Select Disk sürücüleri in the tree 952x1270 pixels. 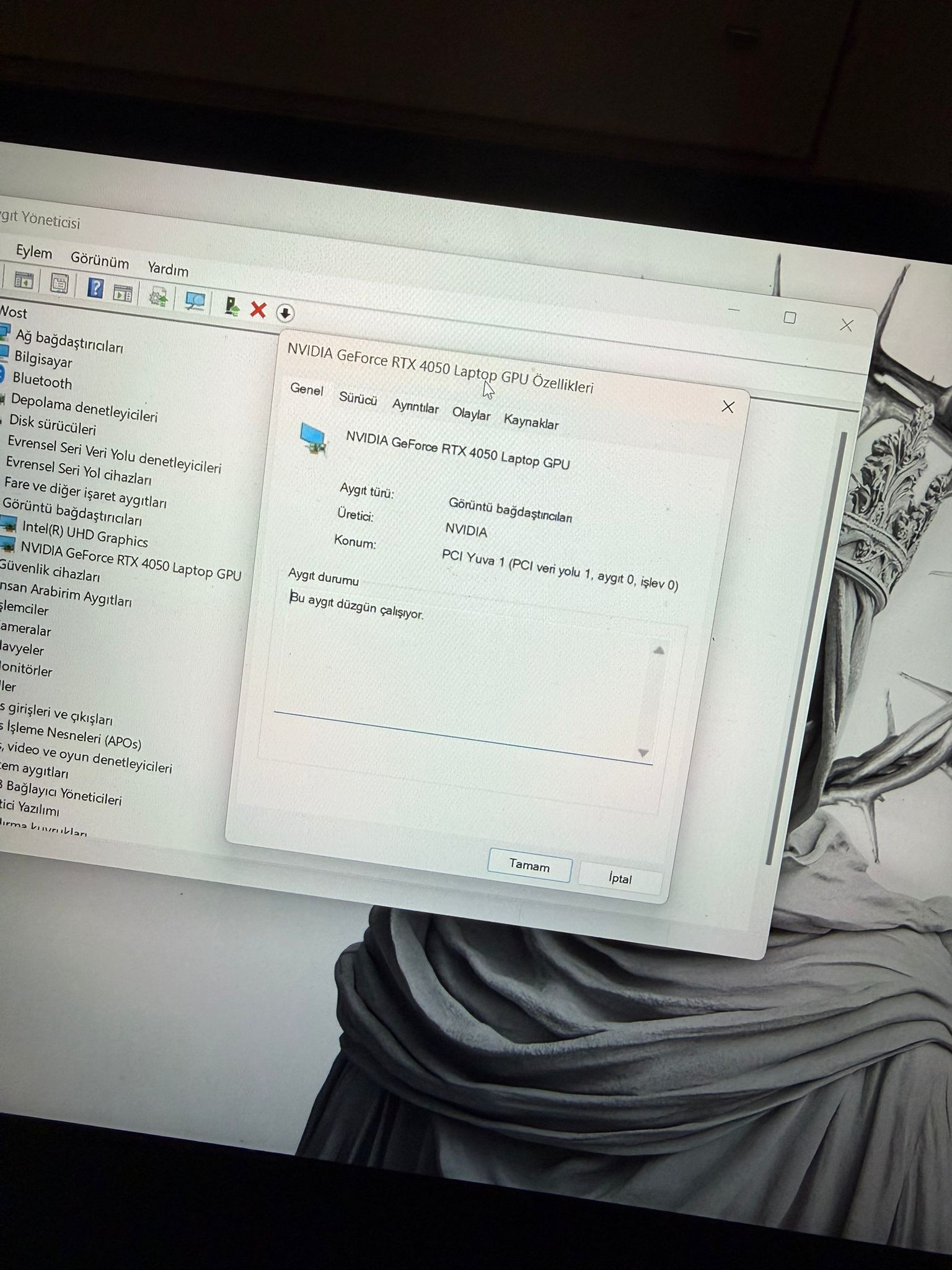[x=53, y=425]
